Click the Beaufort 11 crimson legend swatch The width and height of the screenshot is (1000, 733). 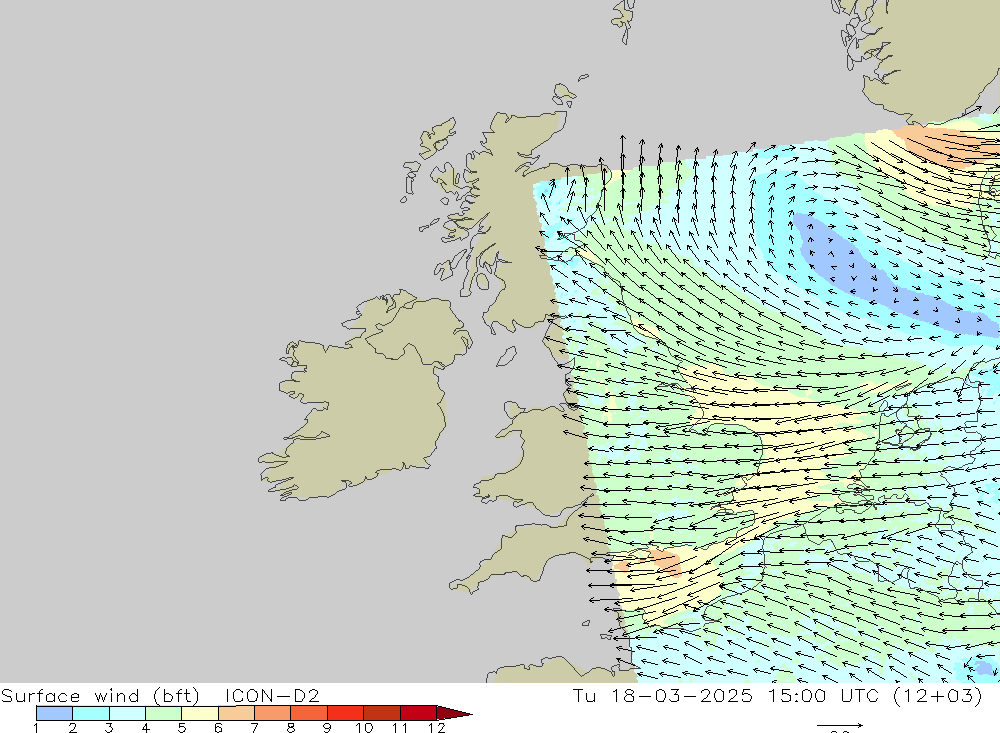click(x=418, y=713)
